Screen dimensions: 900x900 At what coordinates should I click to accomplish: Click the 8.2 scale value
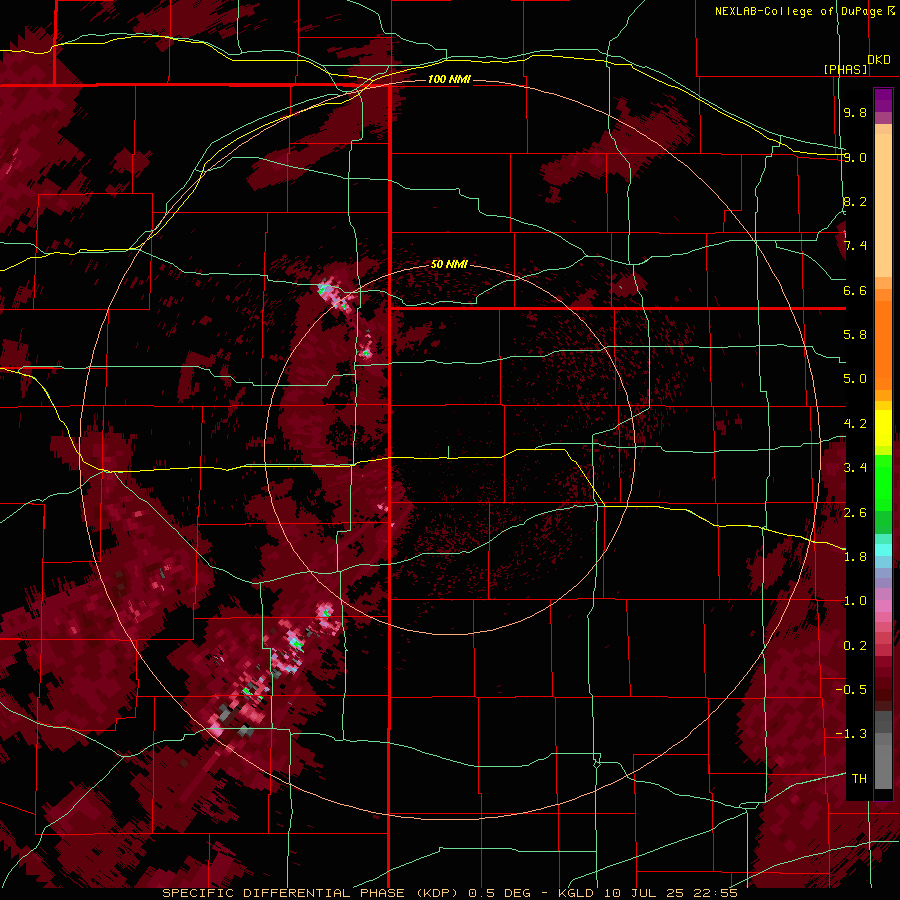(x=855, y=201)
